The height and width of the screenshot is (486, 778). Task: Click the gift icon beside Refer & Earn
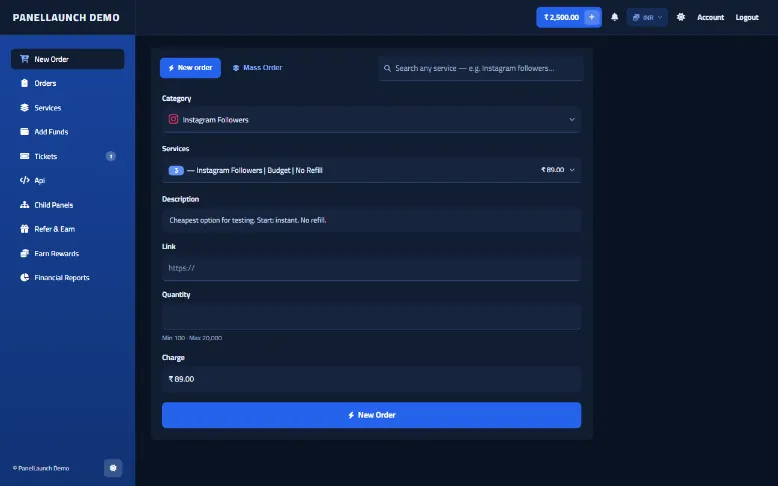[x=24, y=229]
